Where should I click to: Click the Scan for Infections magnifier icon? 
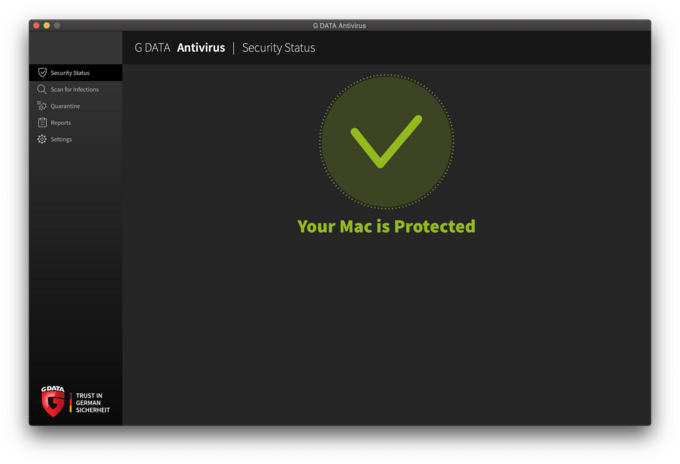[x=42, y=89]
